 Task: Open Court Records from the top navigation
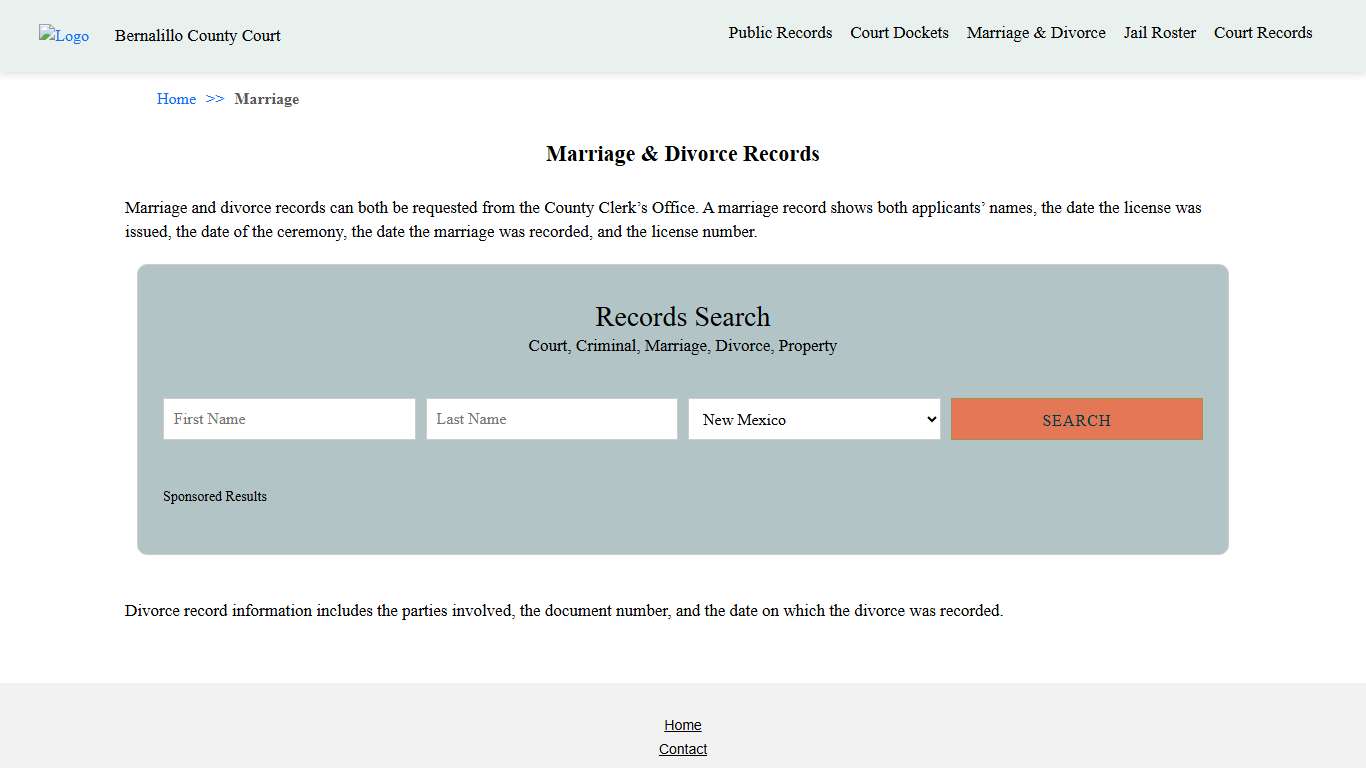1262,32
